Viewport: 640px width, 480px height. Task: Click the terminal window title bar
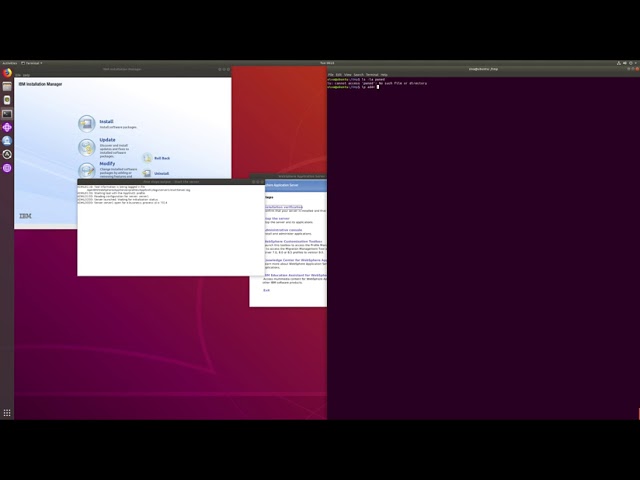click(x=483, y=69)
